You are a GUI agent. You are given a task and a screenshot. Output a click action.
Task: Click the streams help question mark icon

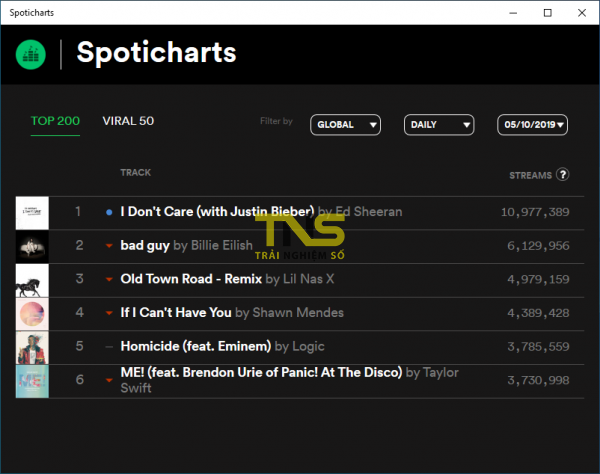(x=563, y=174)
